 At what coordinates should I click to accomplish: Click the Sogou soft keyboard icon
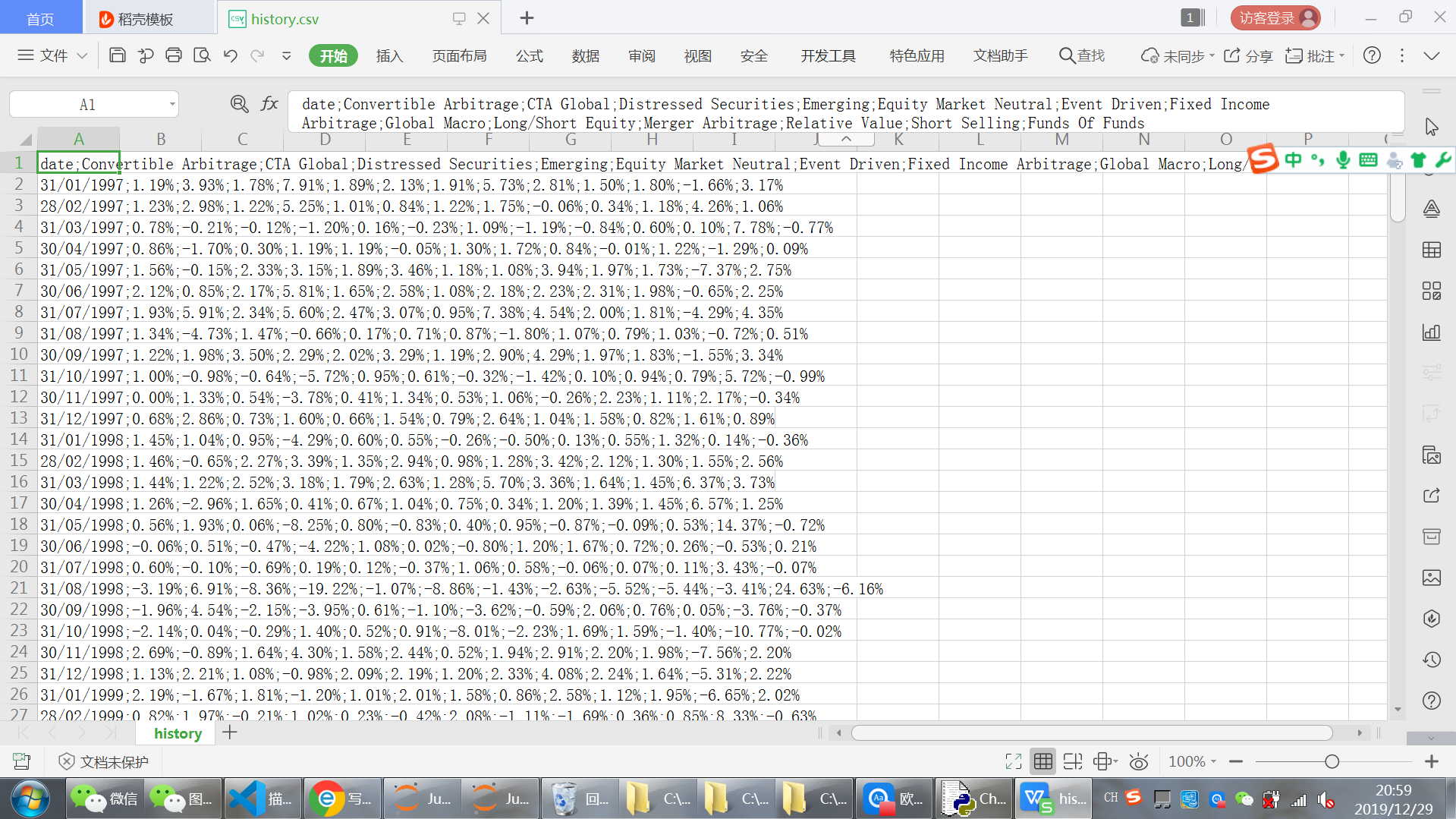tap(1368, 159)
